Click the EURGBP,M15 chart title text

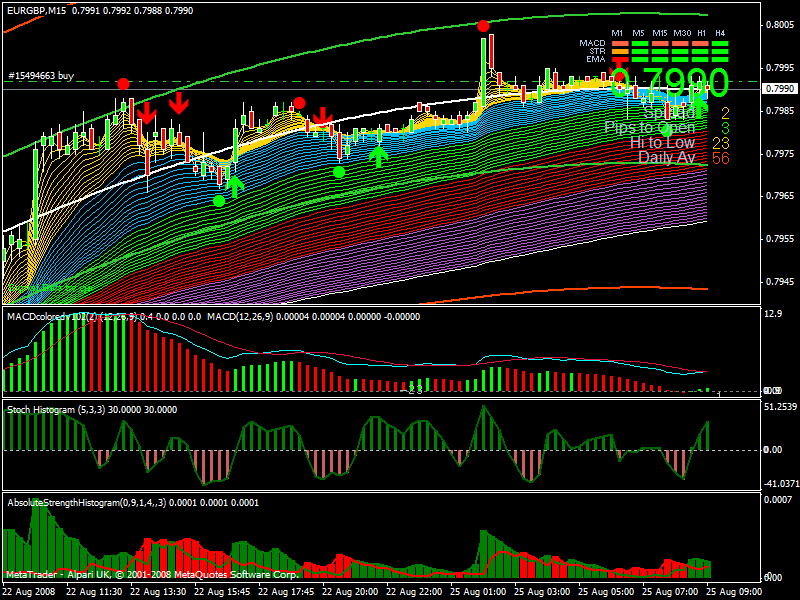click(33, 11)
